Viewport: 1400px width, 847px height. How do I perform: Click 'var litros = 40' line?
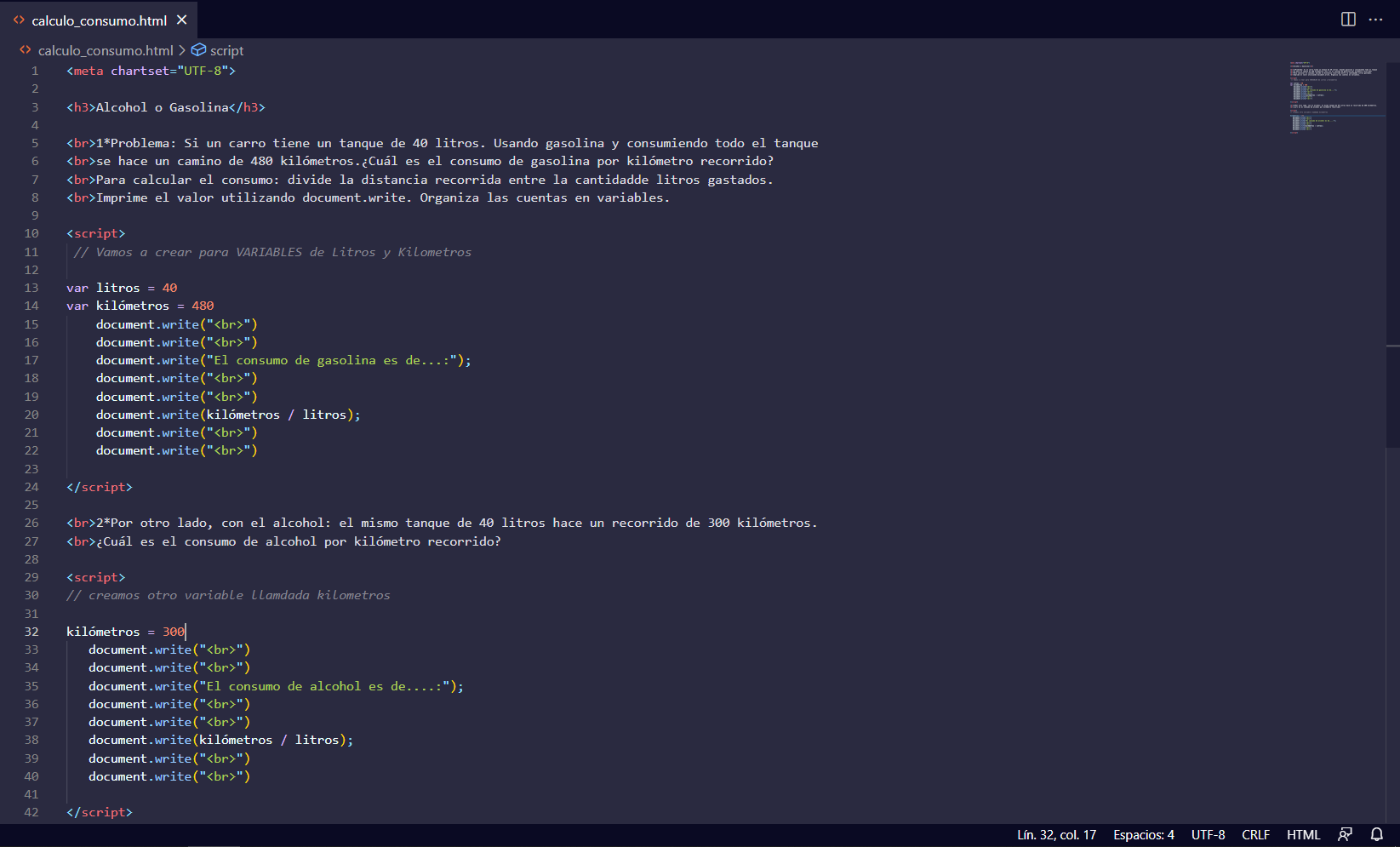point(122,288)
